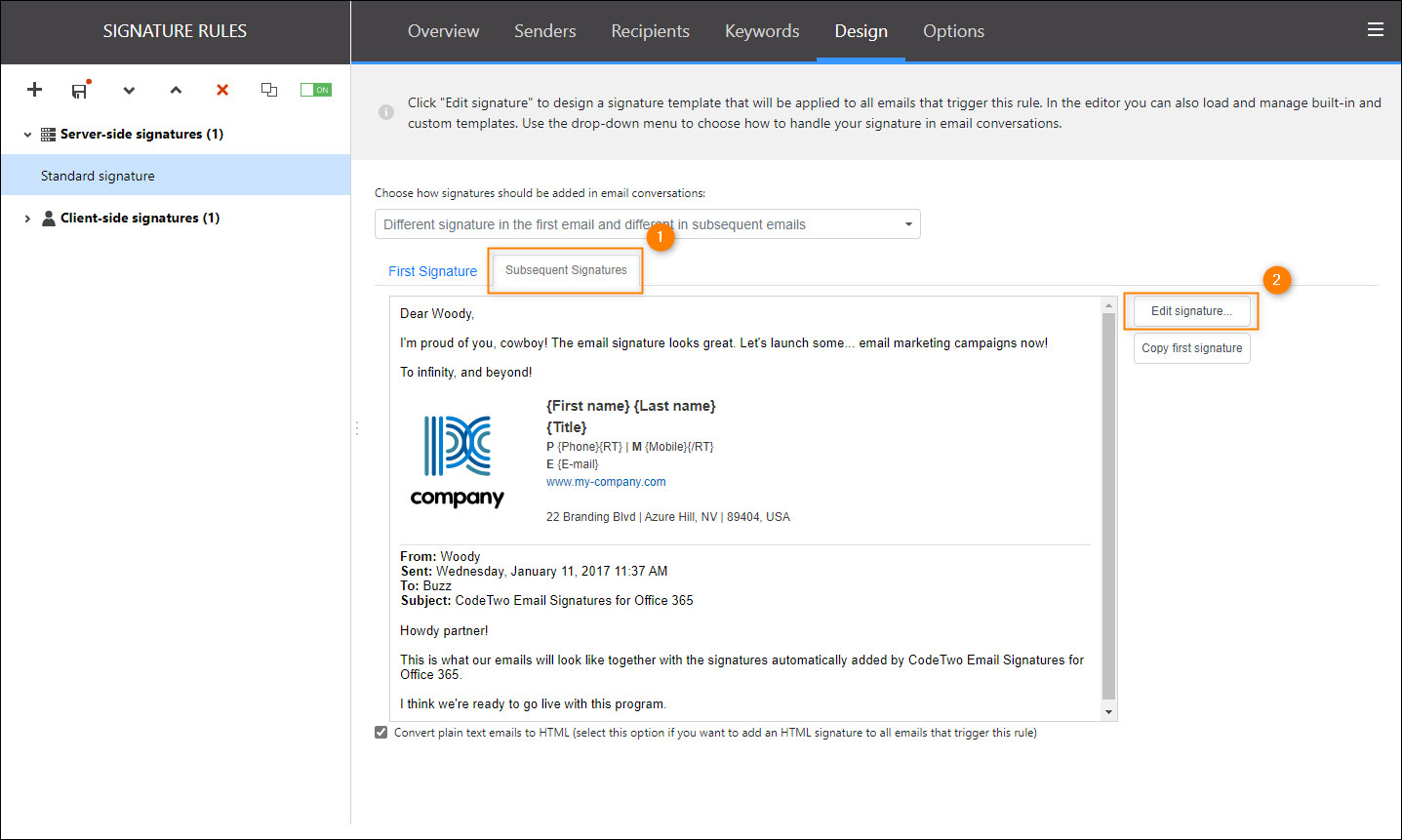
Task: Move the selected rule up
Action: point(176,90)
